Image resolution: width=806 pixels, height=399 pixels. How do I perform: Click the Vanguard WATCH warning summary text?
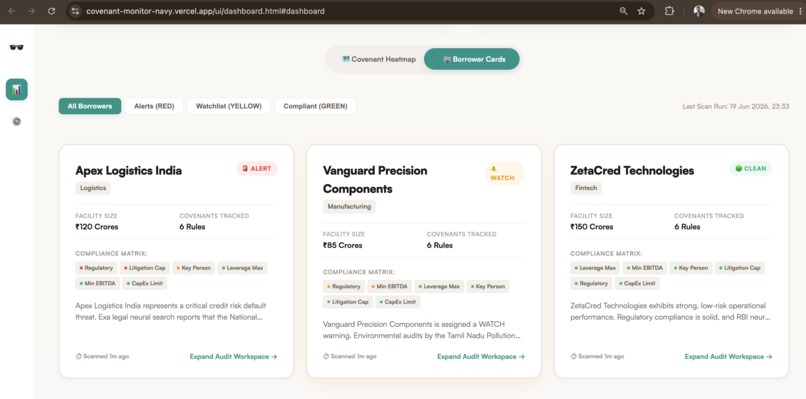[x=422, y=330]
